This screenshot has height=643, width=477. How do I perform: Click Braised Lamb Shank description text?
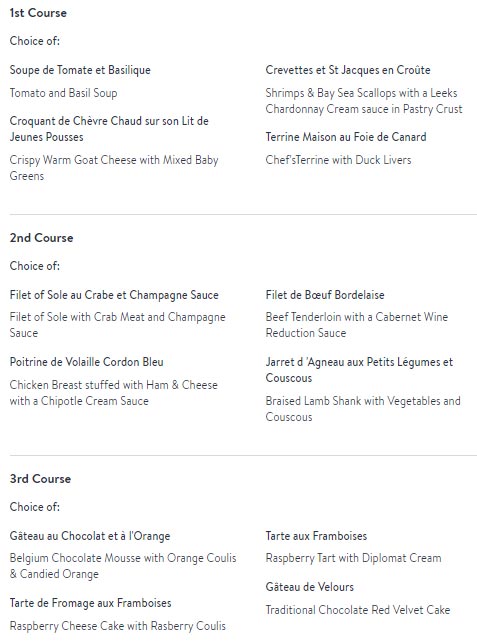[363, 409]
